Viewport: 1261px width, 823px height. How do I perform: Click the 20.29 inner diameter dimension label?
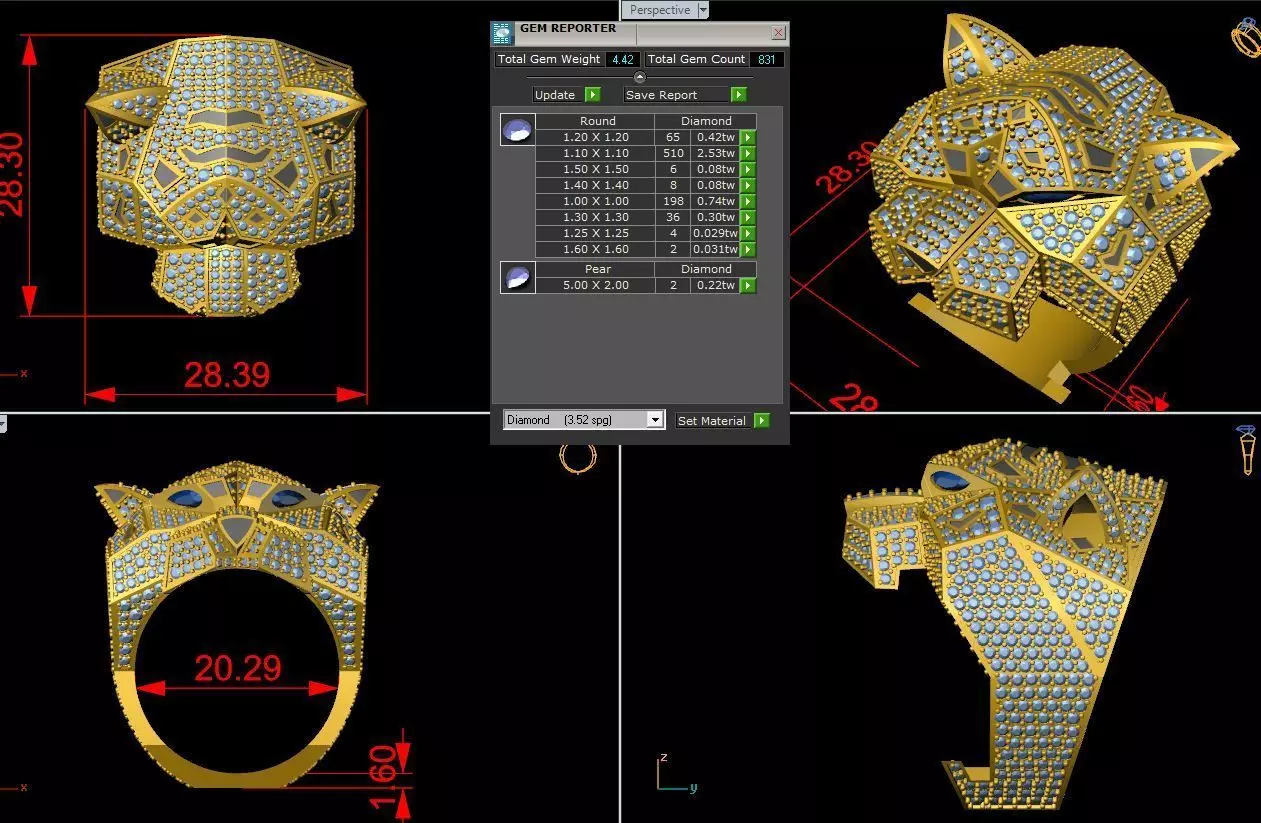click(238, 667)
